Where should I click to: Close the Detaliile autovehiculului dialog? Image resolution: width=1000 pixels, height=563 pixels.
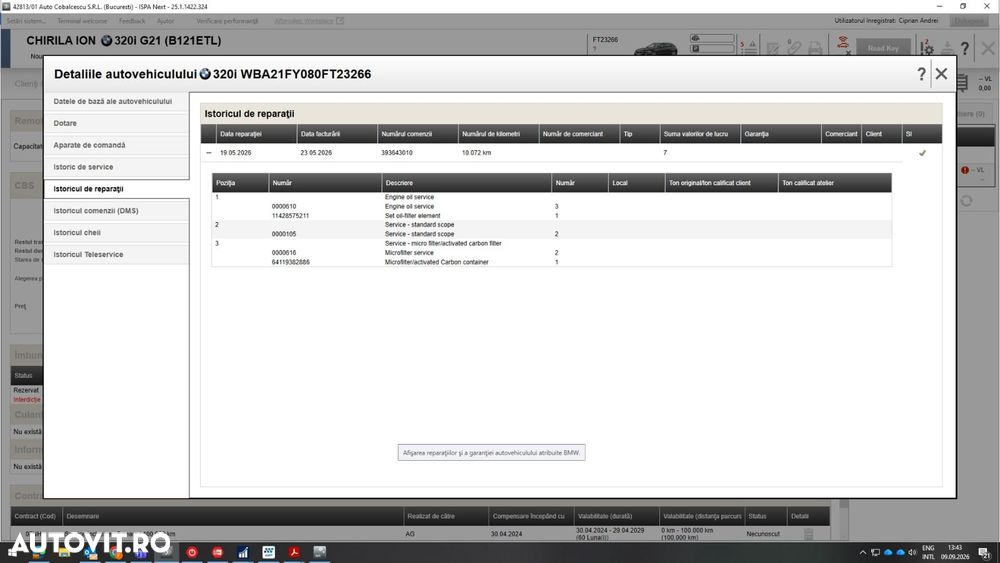pos(941,74)
